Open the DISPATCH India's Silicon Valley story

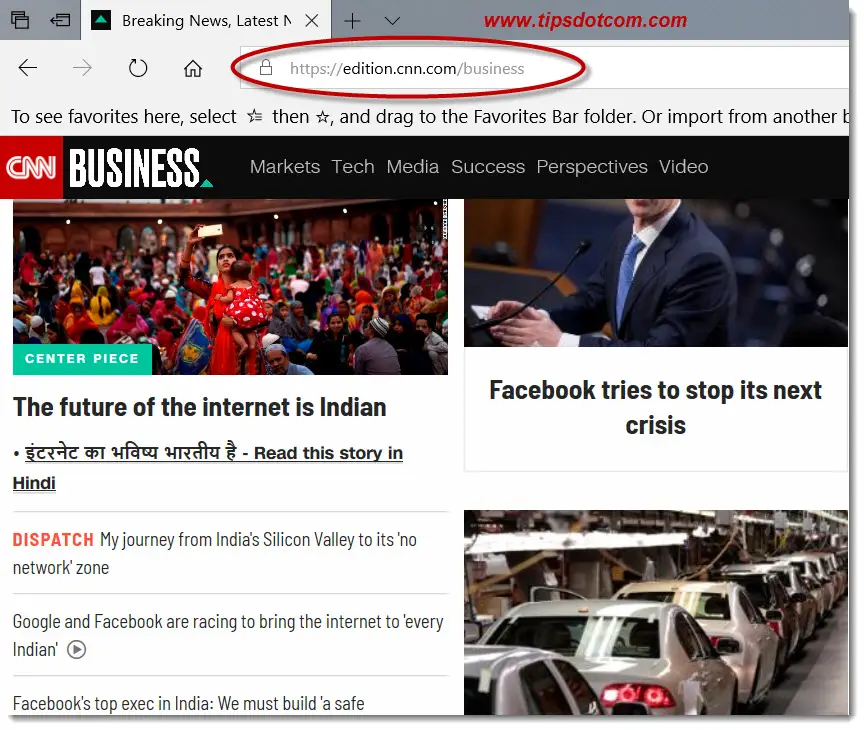215,553
